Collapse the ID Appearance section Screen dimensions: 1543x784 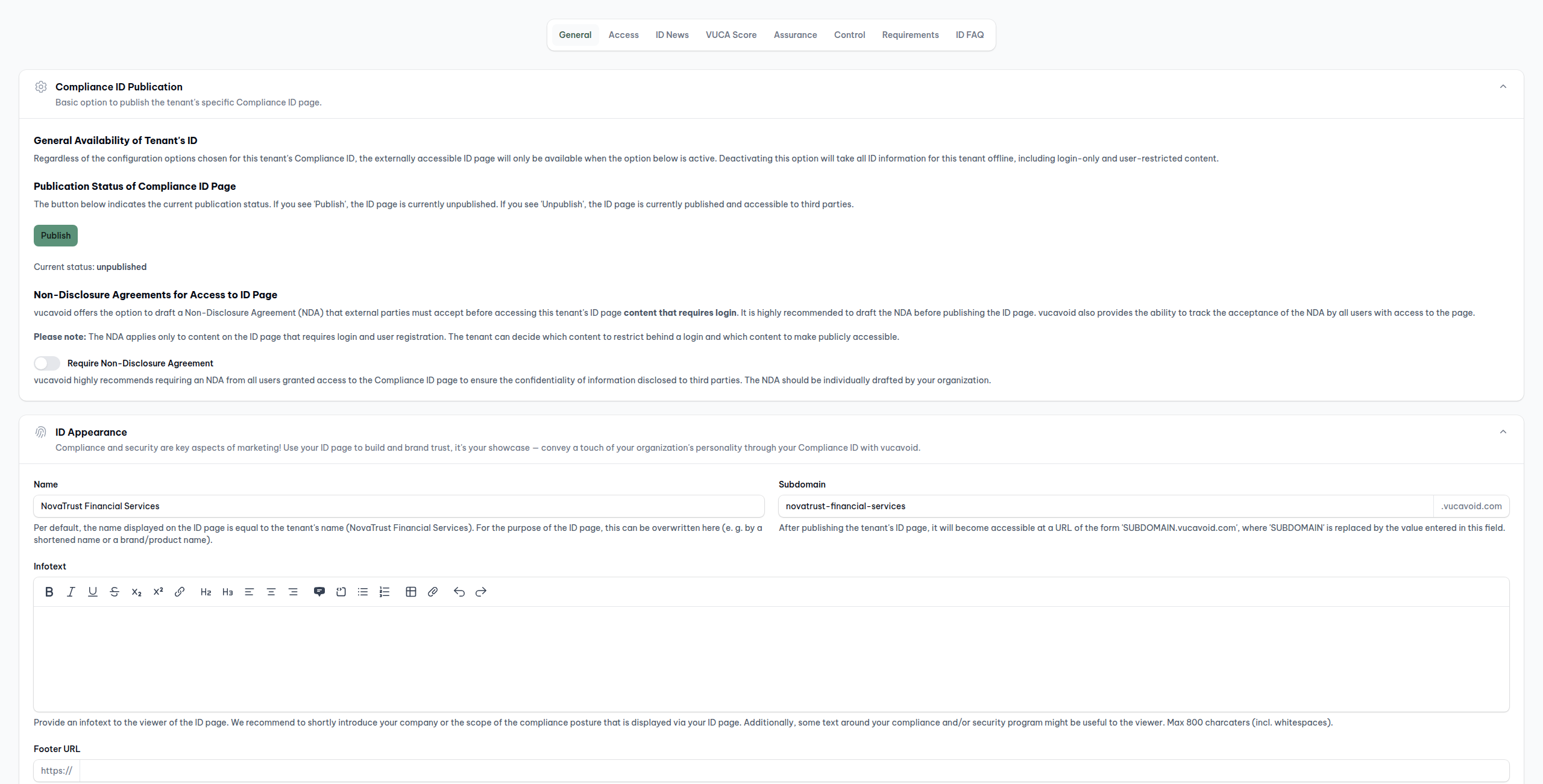pyautogui.click(x=1503, y=432)
